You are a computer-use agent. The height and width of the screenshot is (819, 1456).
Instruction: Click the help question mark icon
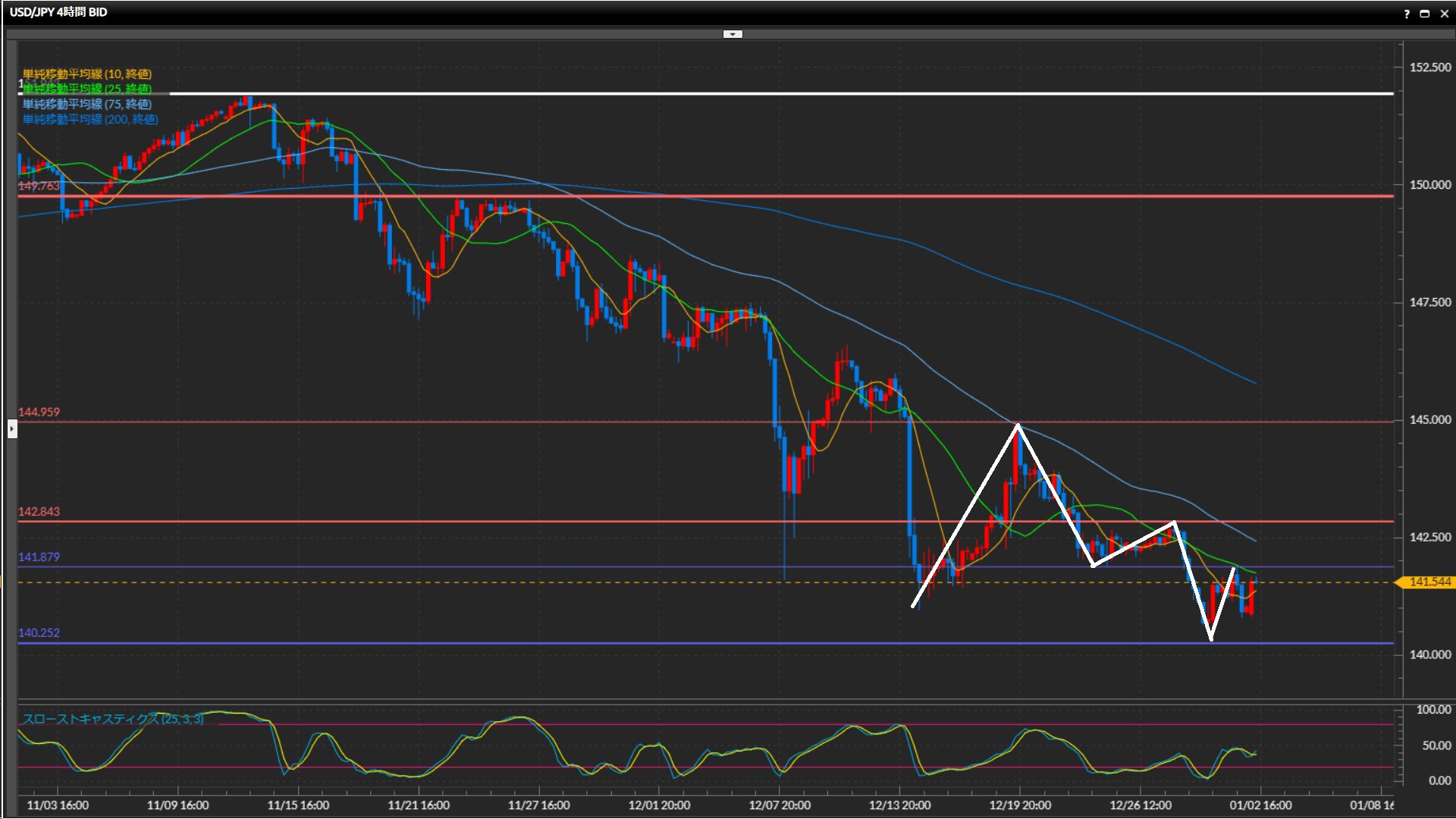click(1407, 14)
